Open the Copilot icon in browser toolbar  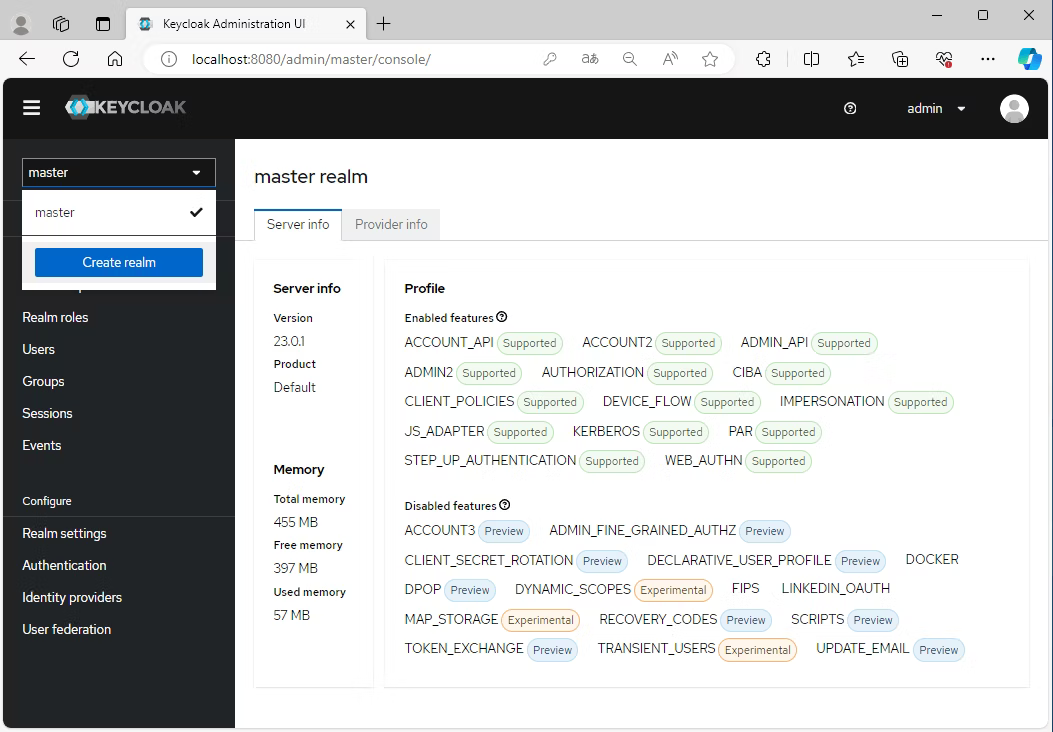click(1029, 59)
